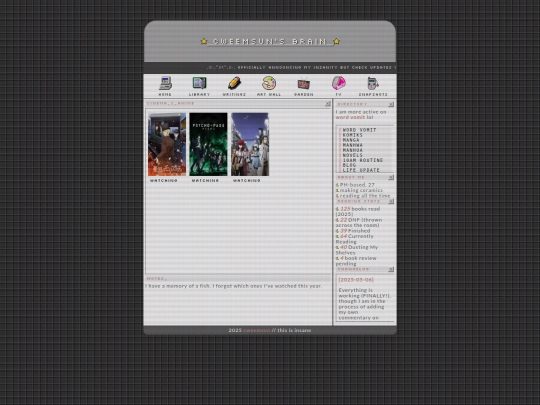Open the Novels directory link

click(352, 155)
